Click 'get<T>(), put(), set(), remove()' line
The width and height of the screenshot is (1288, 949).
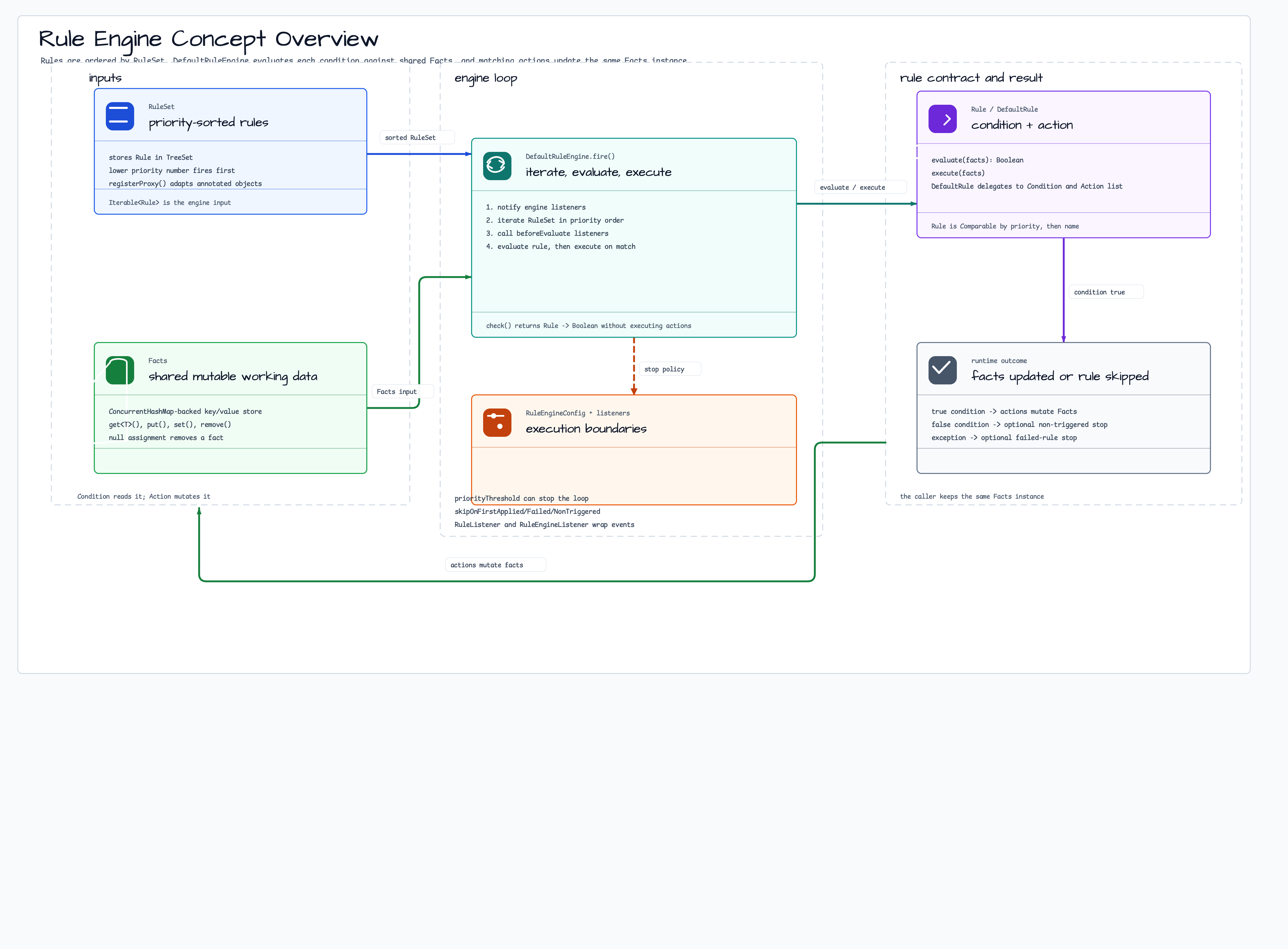click(170, 424)
